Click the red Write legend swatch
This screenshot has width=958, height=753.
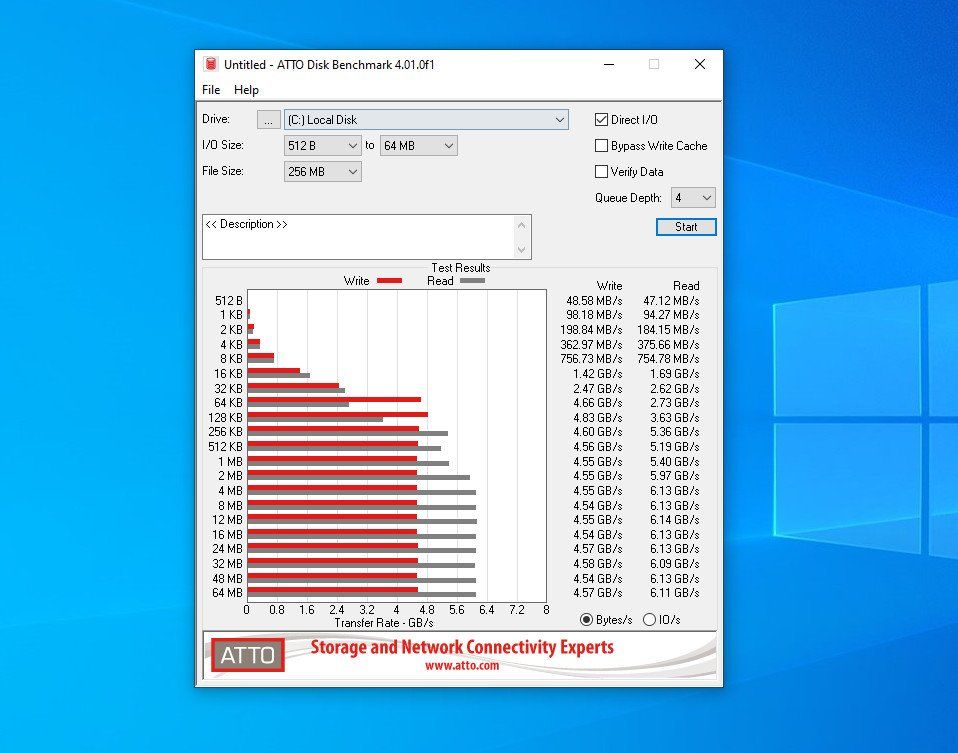tap(389, 281)
